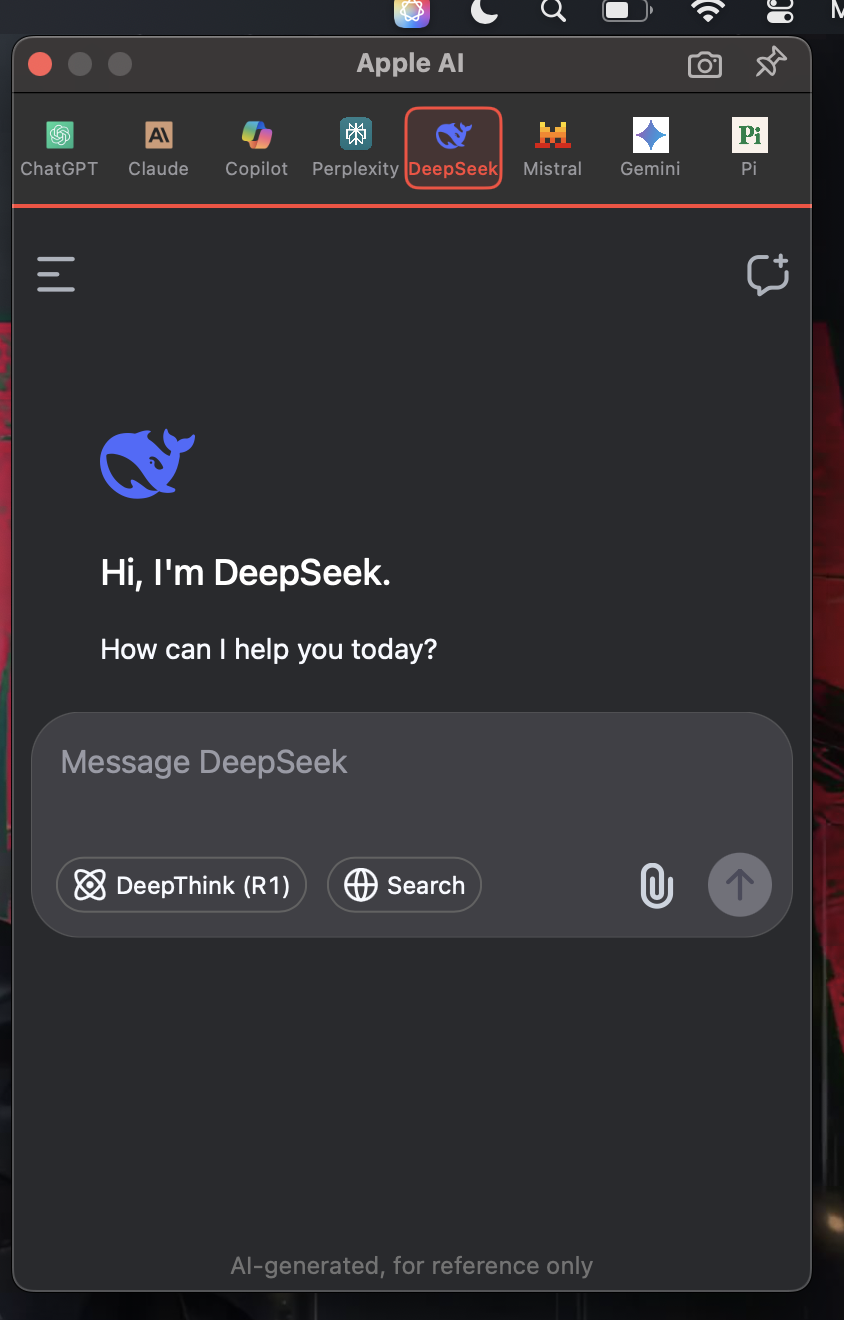Toggle the web Search option
Screen dimensions: 844x1320
tap(404, 885)
